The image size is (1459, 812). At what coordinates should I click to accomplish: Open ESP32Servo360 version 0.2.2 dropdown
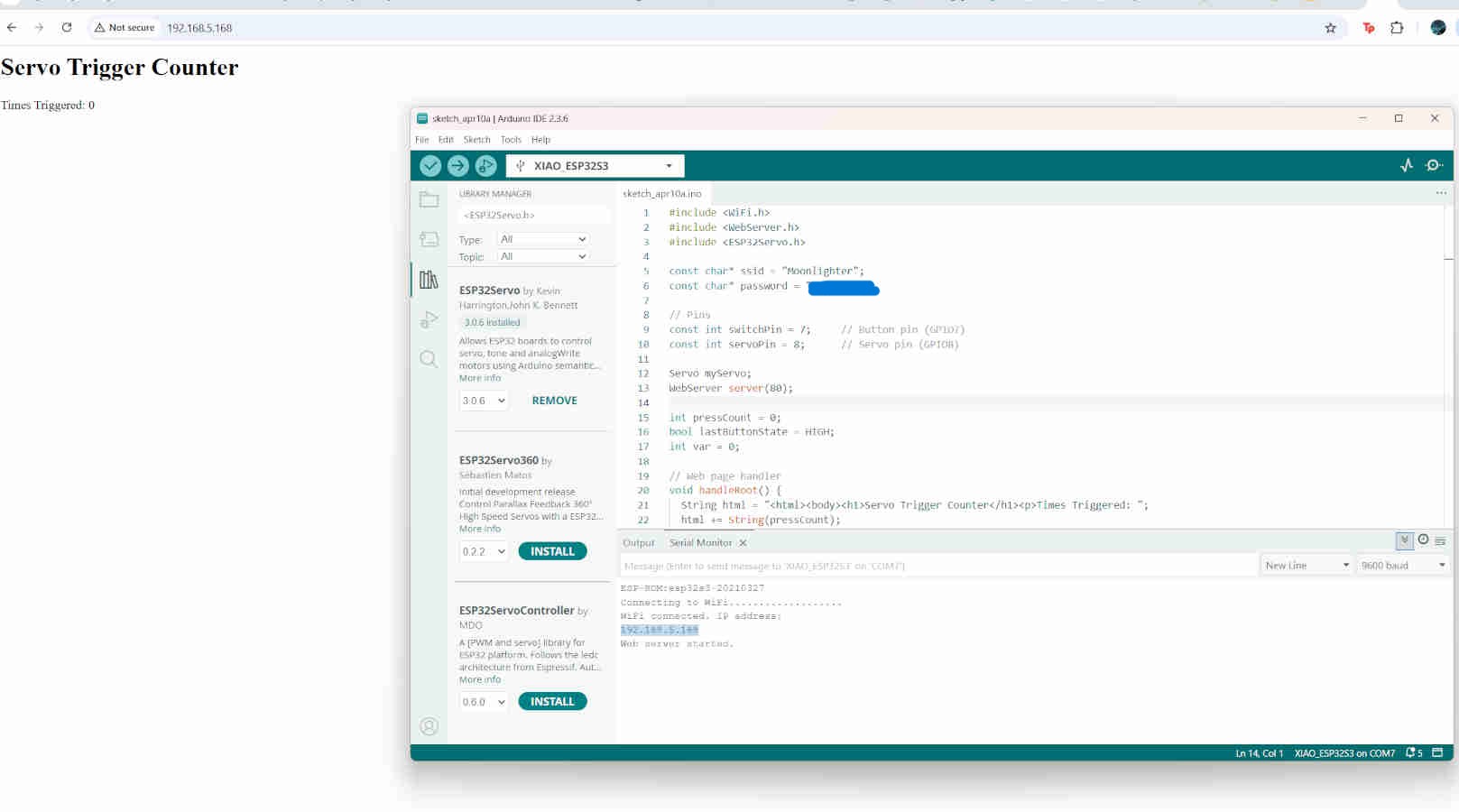pos(484,551)
